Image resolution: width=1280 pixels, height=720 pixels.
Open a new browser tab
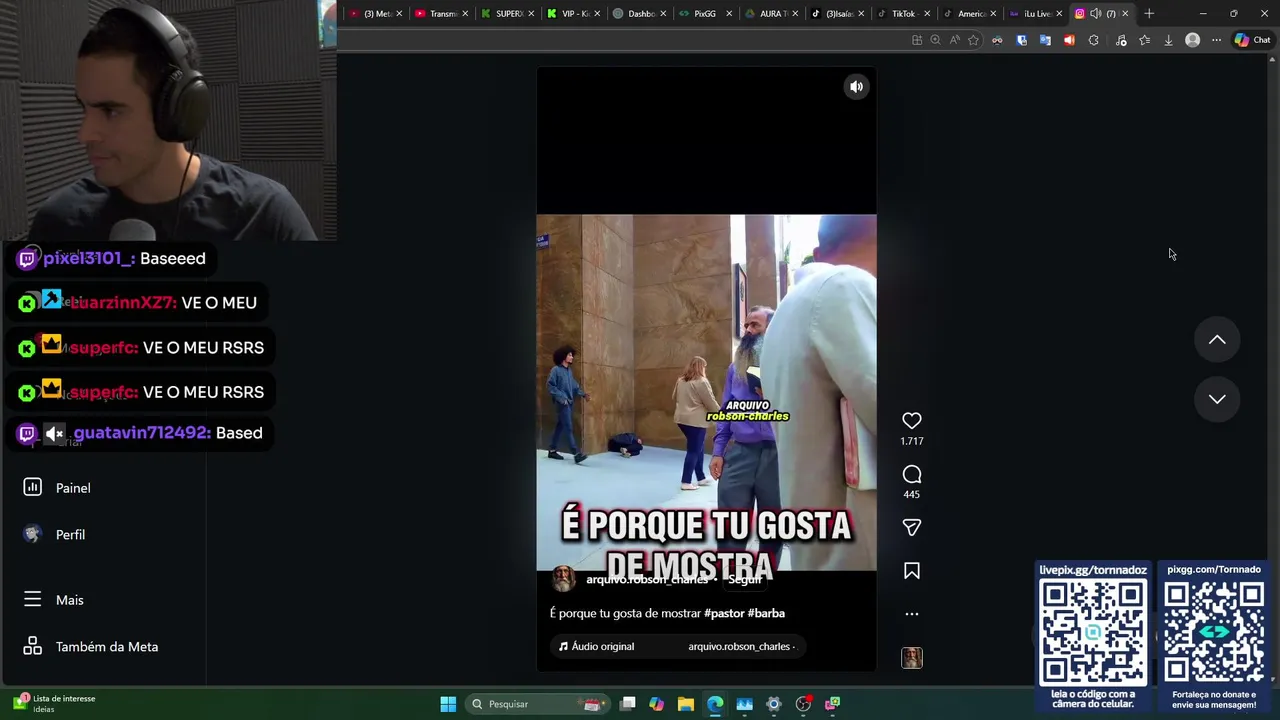[x=1149, y=13]
